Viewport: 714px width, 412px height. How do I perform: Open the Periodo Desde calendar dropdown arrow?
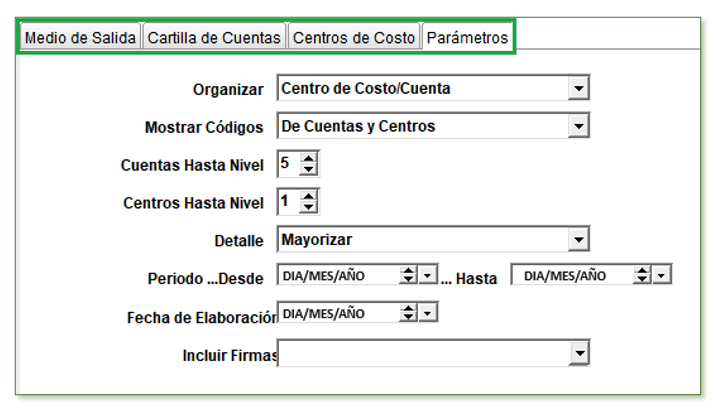pyautogui.click(x=428, y=275)
